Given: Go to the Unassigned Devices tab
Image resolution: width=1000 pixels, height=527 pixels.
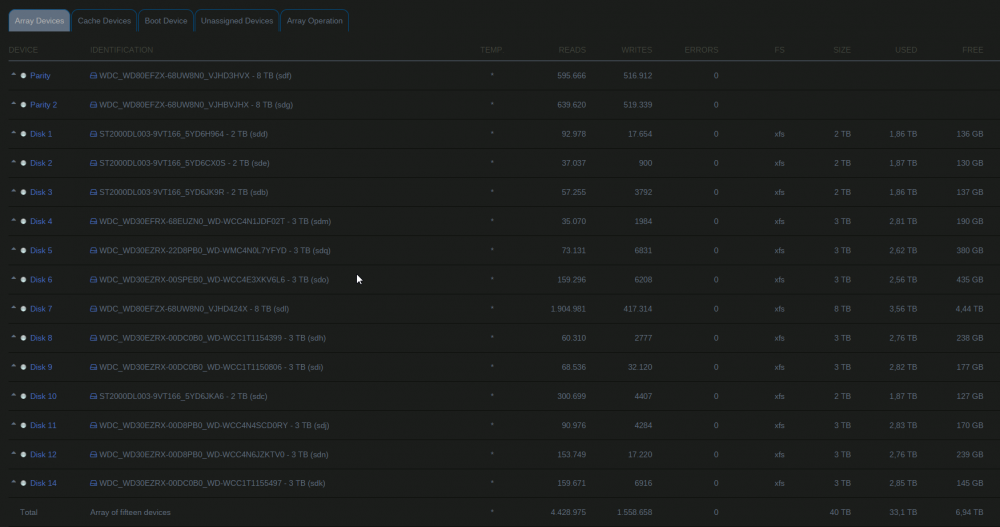Looking at the screenshot, I should (x=237, y=20).
